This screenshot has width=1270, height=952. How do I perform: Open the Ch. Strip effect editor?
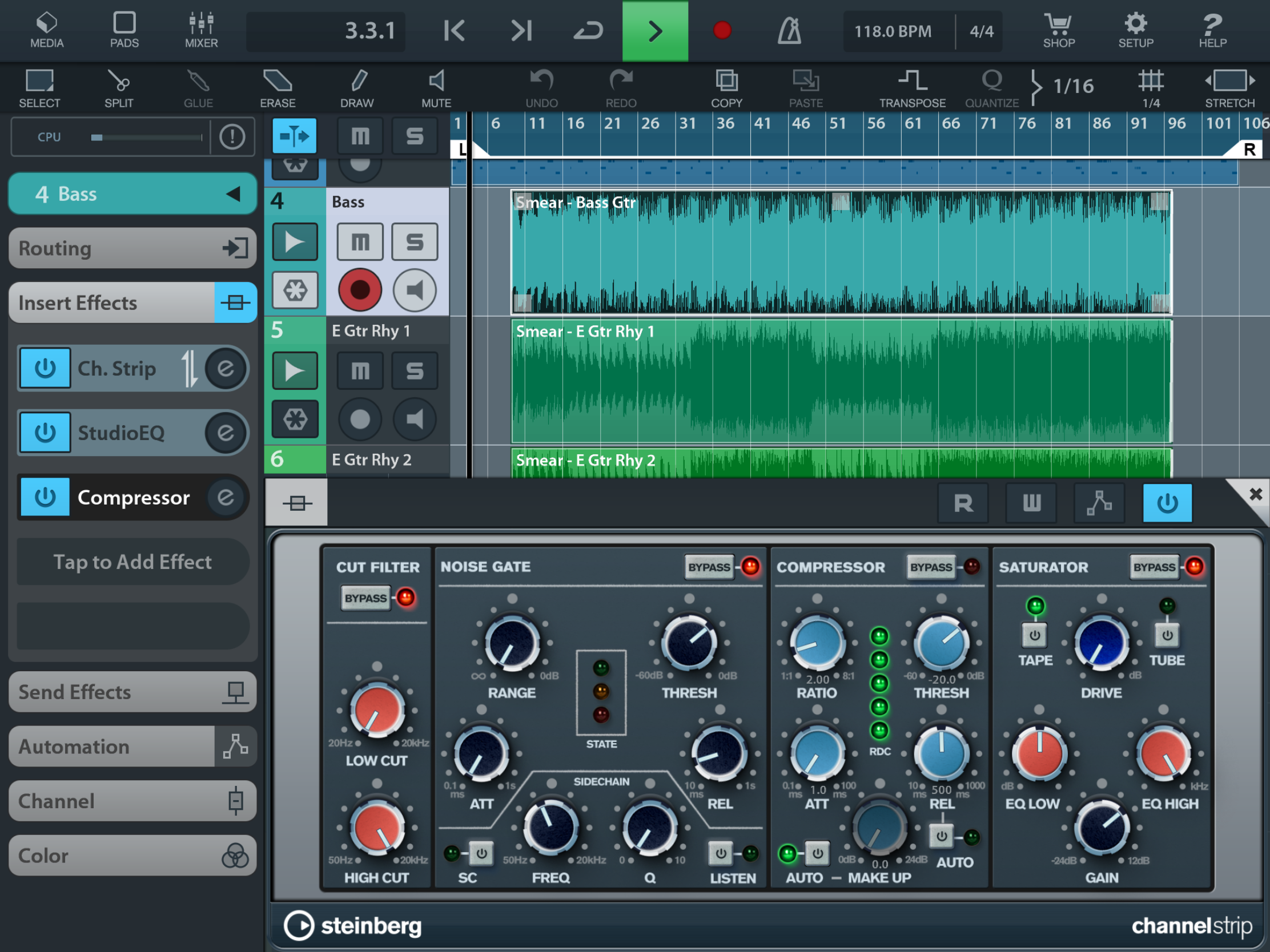[x=226, y=368]
